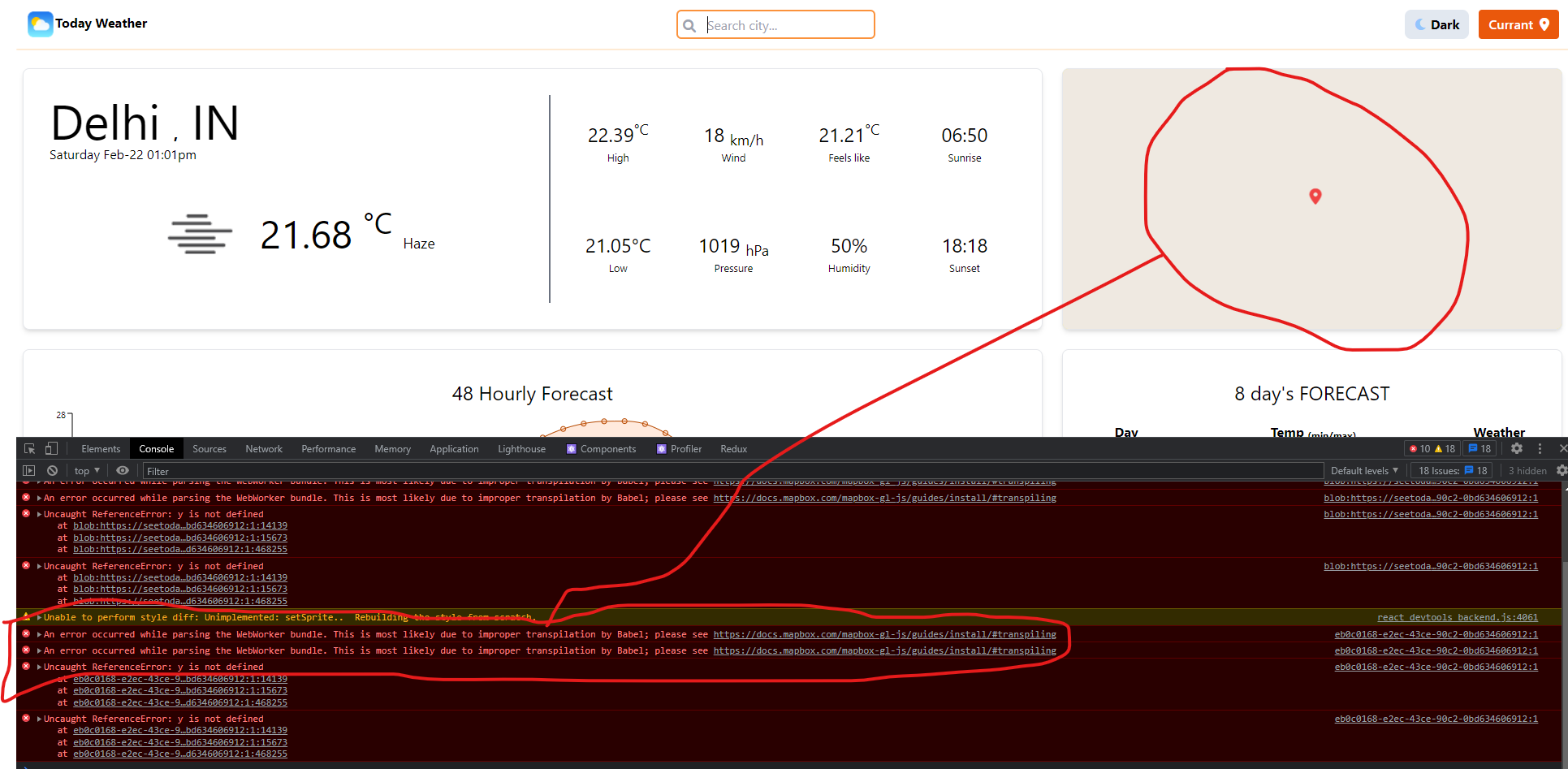Open the DevTools three-dot more options menu
Screen dimensions: 1568x769
coord(1540,448)
